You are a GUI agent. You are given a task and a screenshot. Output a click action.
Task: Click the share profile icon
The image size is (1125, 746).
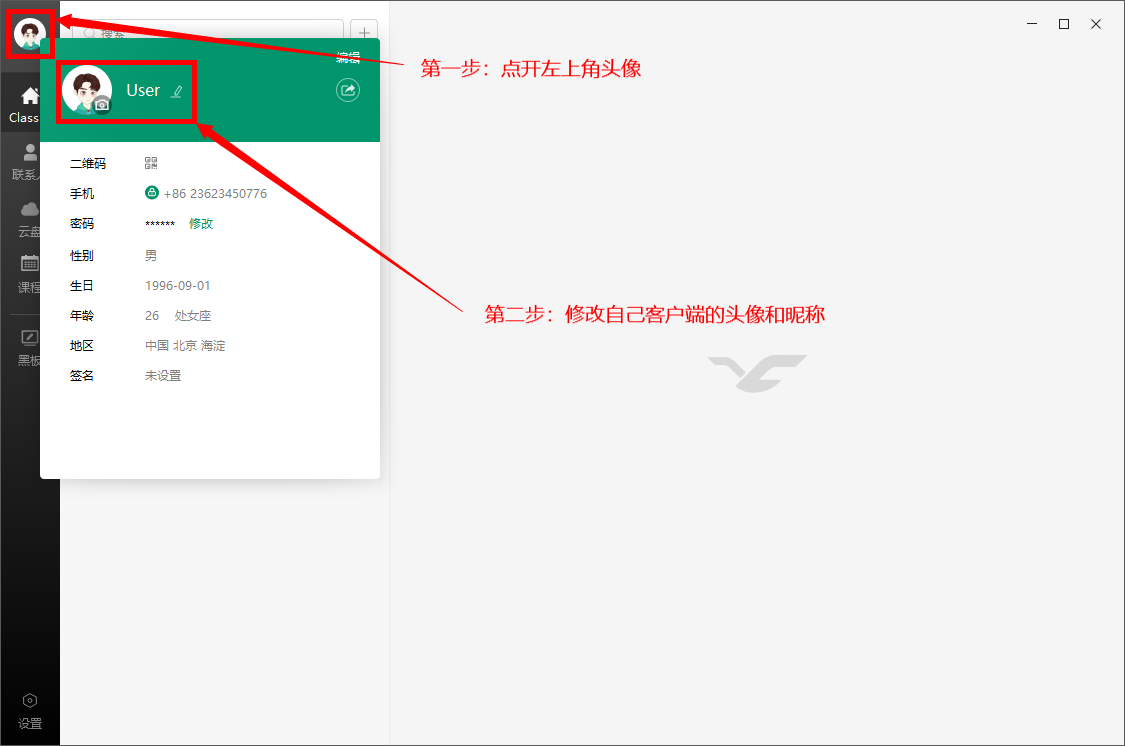pos(348,90)
